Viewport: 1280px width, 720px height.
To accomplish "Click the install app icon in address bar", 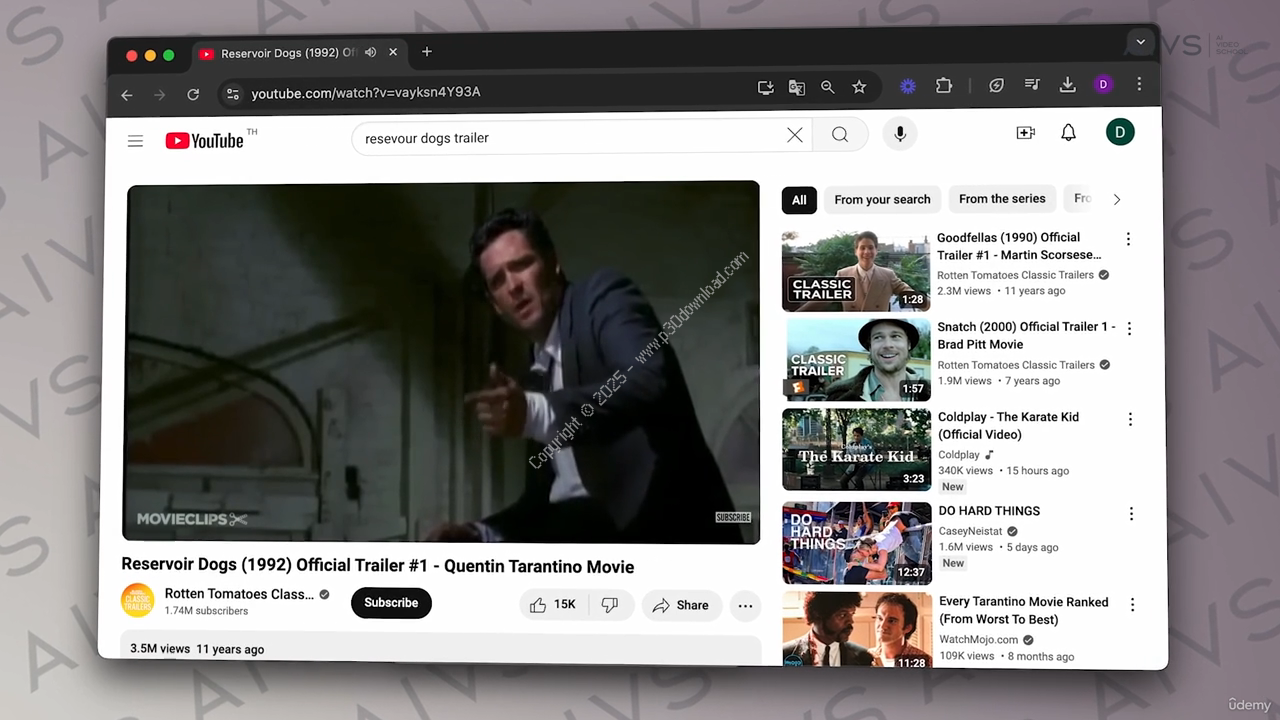I will click(x=765, y=88).
